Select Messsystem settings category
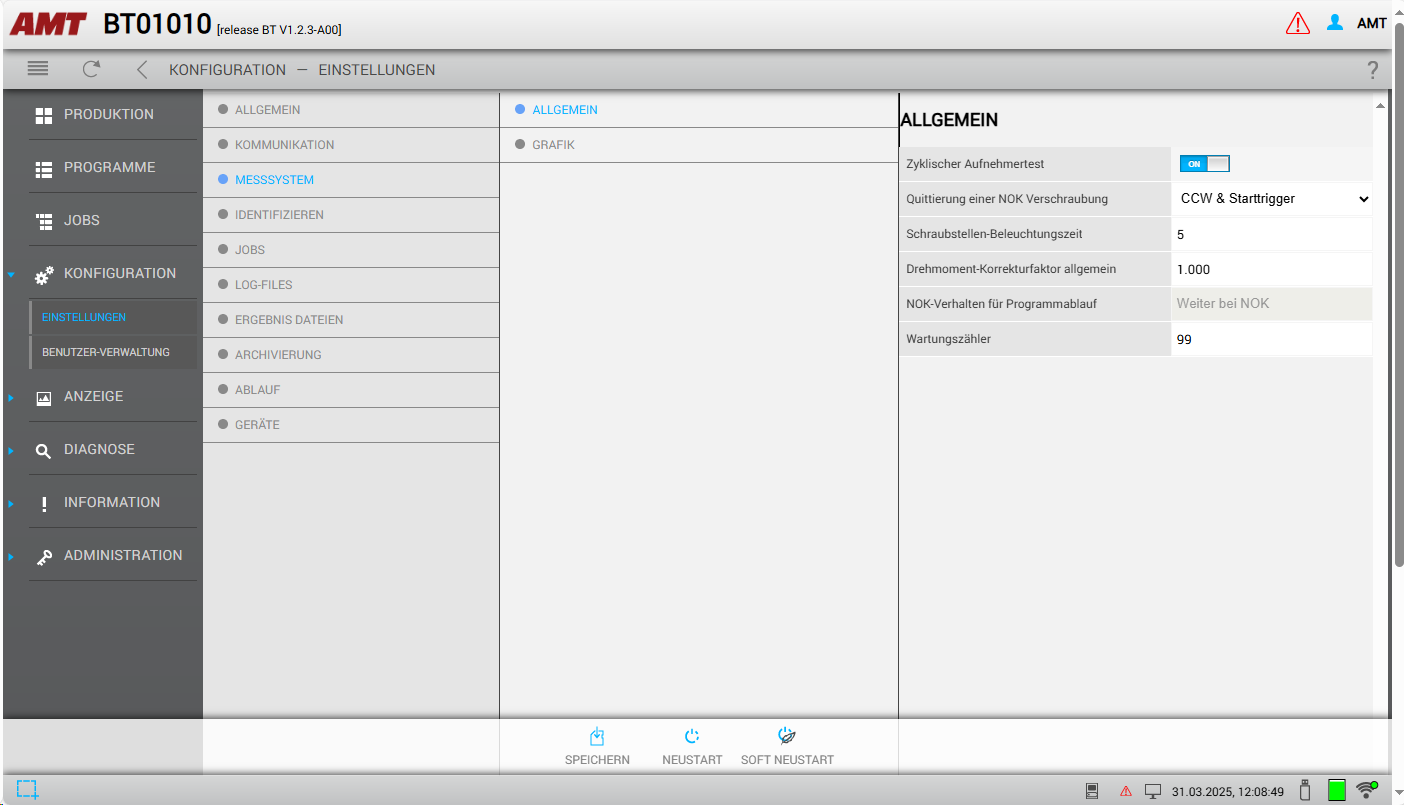This screenshot has height=805, width=1404. pos(351,180)
